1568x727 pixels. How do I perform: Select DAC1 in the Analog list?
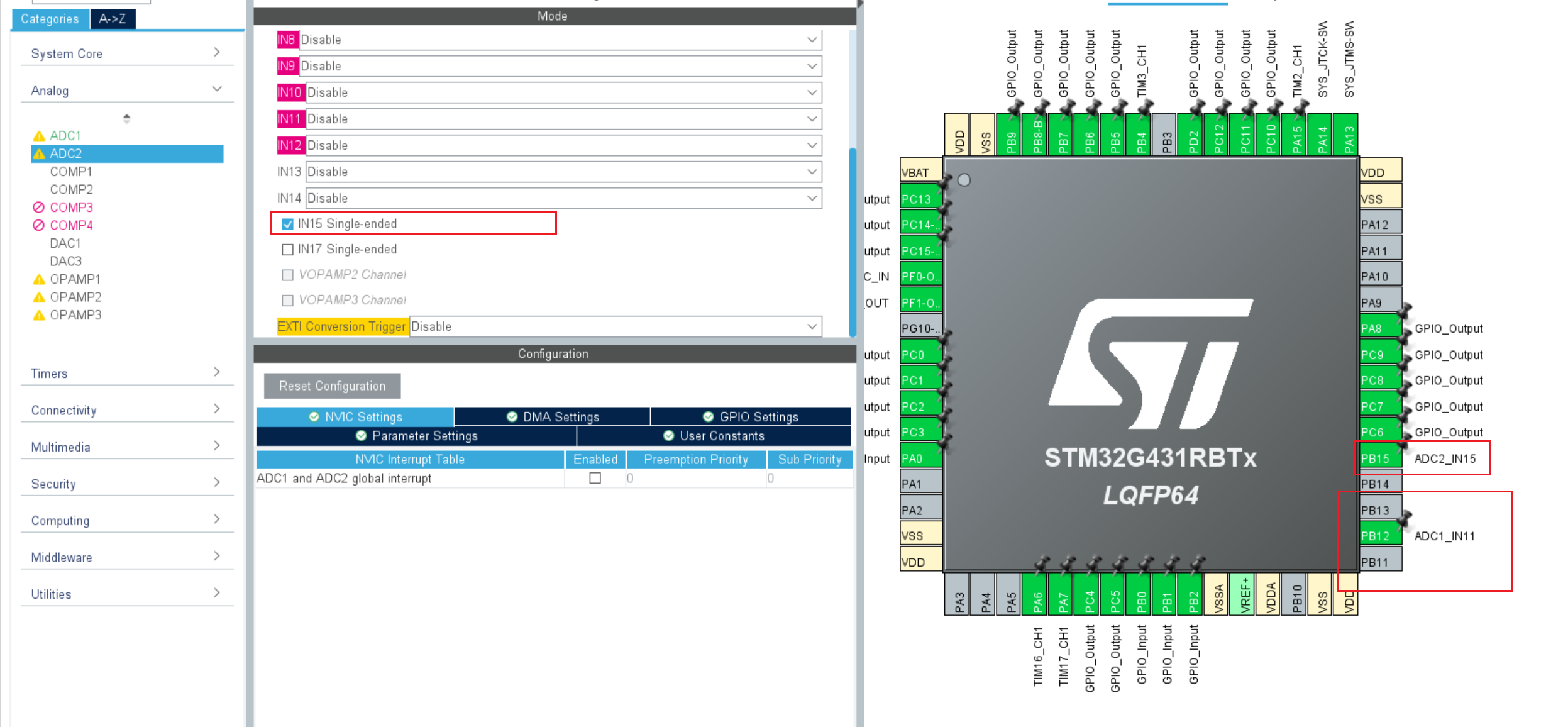pos(65,243)
